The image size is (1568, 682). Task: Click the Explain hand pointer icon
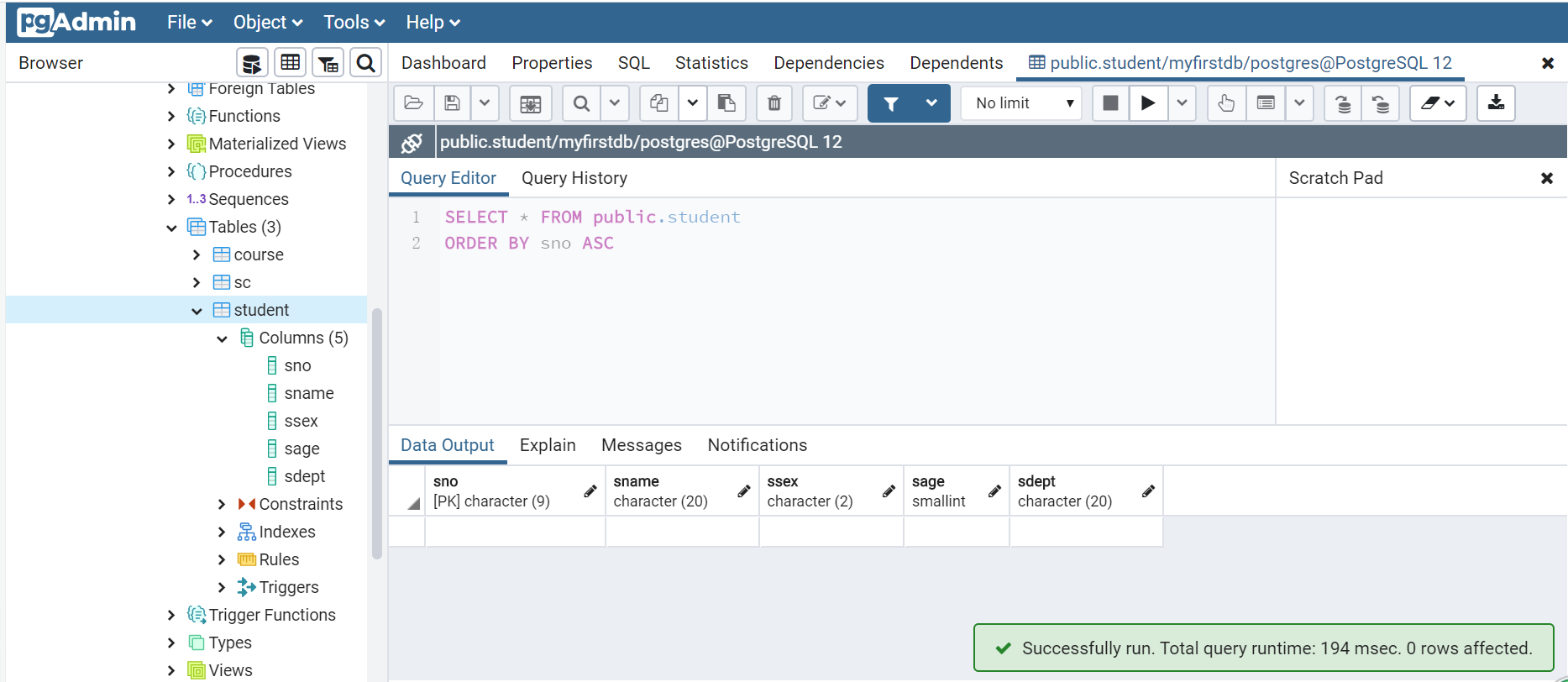tap(1226, 103)
